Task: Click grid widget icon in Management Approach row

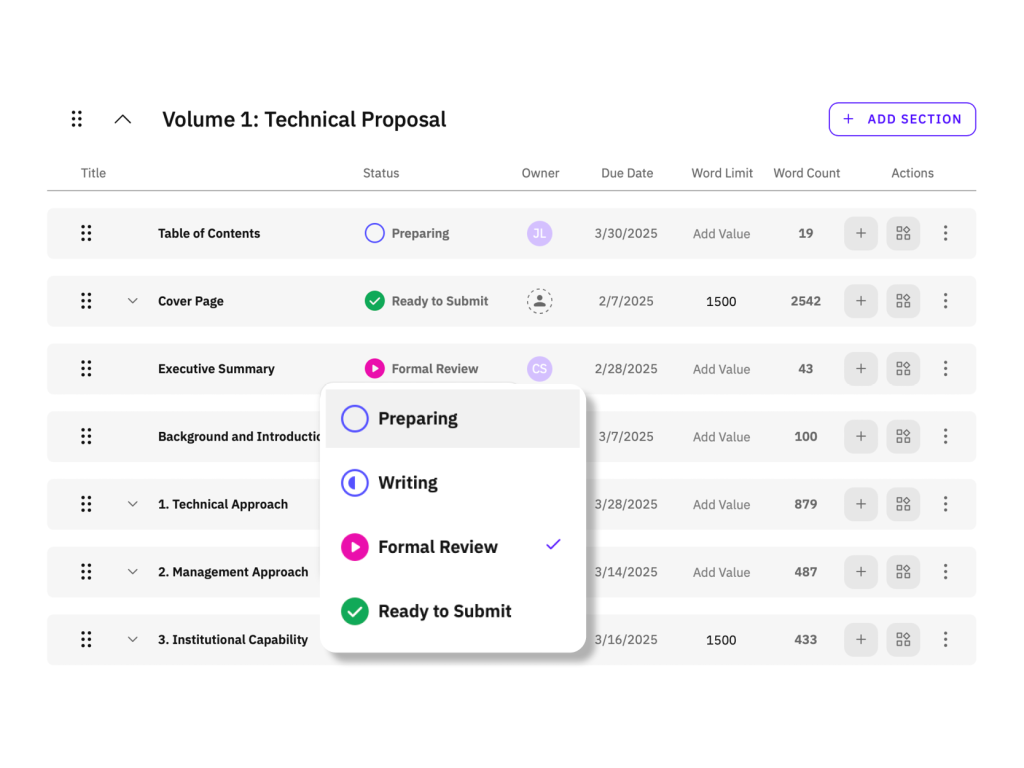Action: click(x=903, y=572)
